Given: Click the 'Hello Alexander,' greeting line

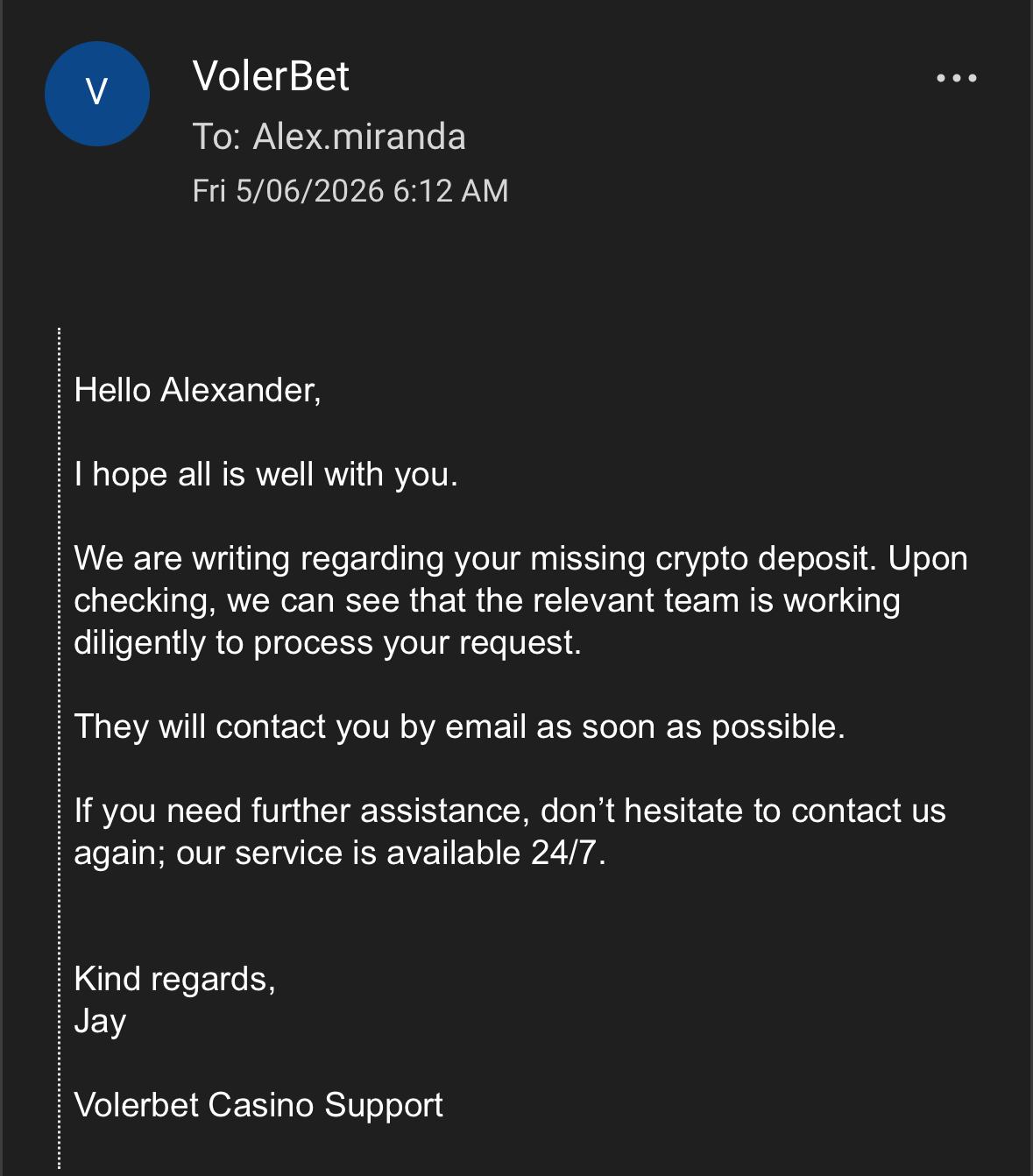Looking at the screenshot, I should 198,390.
